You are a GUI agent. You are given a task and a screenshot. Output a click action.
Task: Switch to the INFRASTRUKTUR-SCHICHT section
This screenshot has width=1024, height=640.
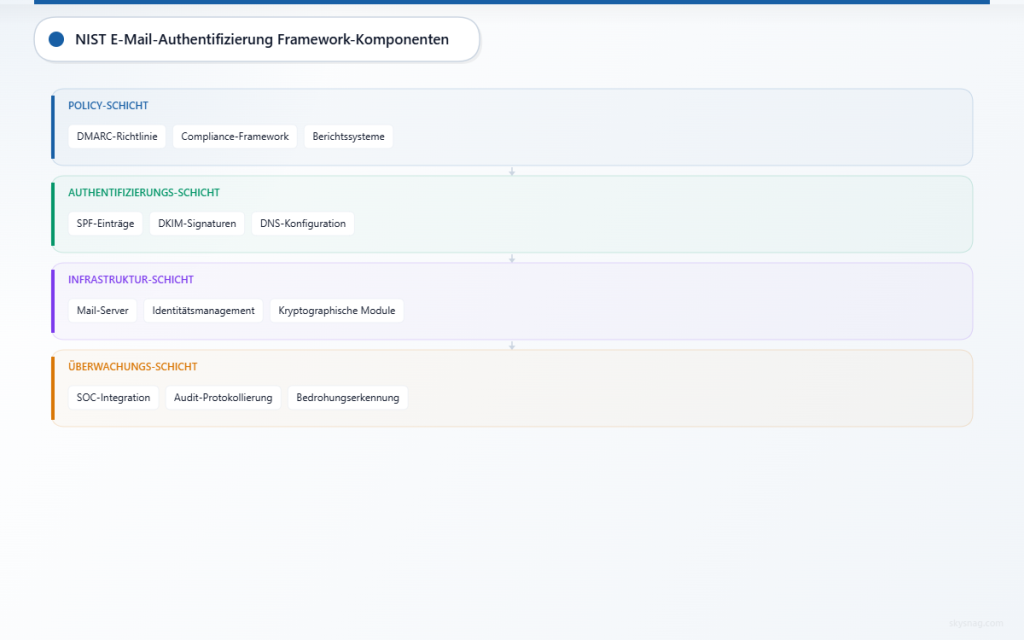click(131, 279)
